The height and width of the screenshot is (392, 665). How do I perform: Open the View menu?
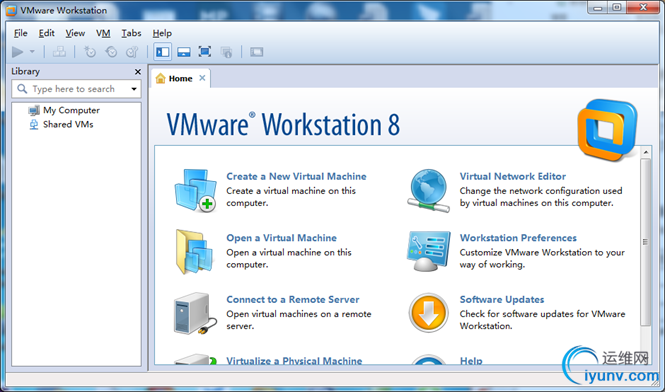click(75, 33)
